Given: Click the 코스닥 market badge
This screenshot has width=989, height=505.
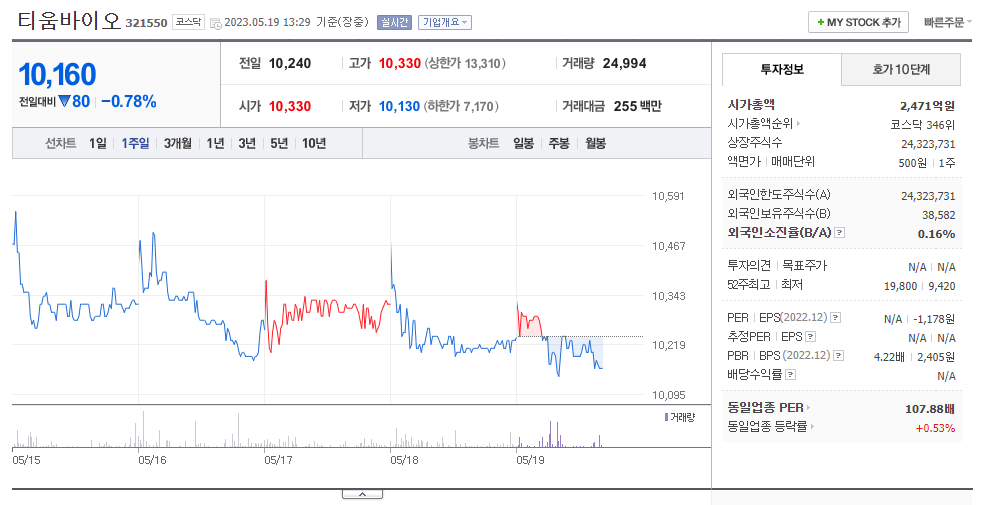Looking at the screenshot, I should (x=189, y=22).
